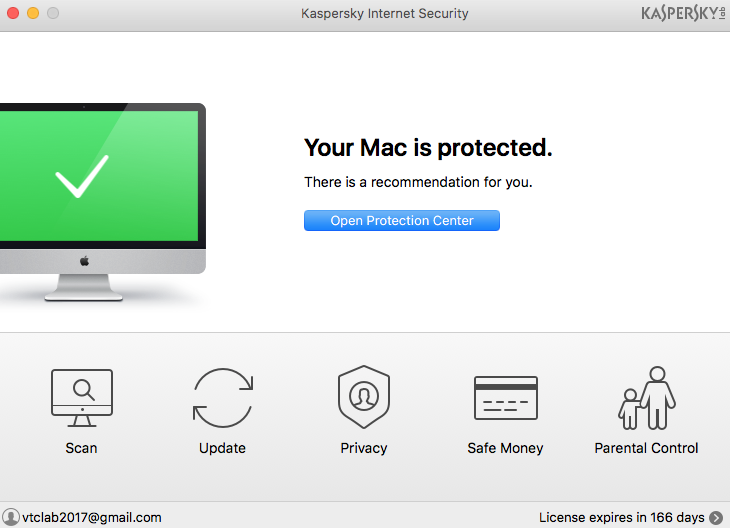The height and width of the screenshot is (528, 730).
Task: Click the Kaspersky Lab logo
Action: (x=683, y=14)
